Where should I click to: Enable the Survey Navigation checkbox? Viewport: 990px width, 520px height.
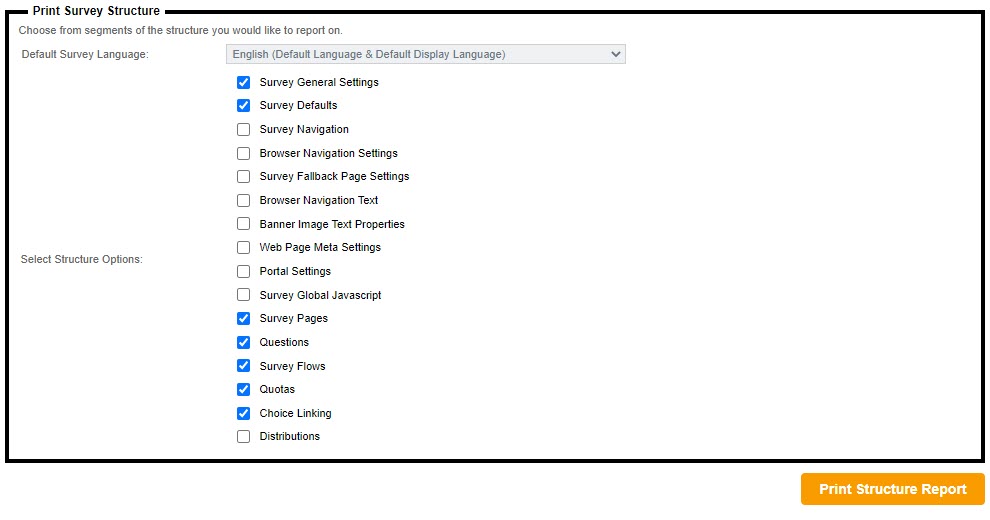[243, 129]
